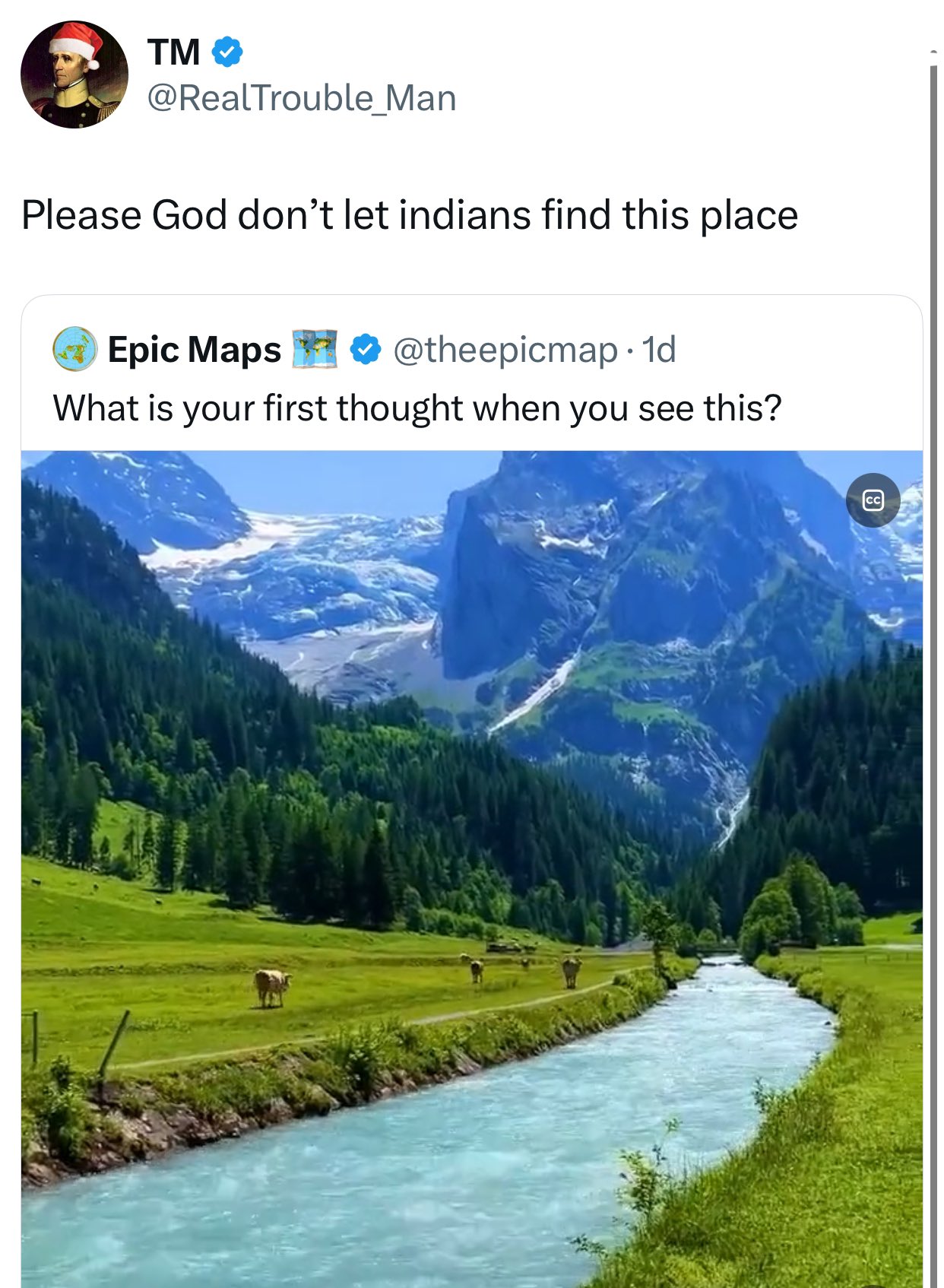Open TM's profile picture with Santa hat
Screen dimensions: 944x1288
[74, 75]
